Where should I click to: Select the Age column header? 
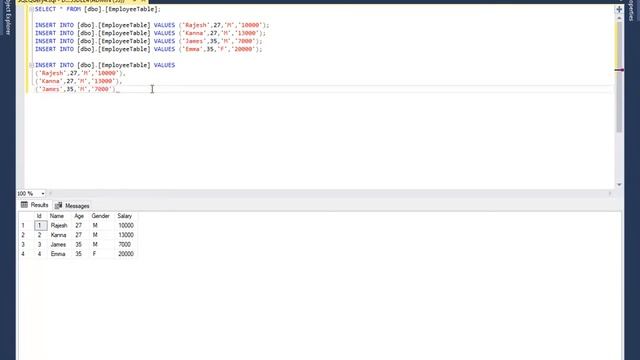point(79,216)
